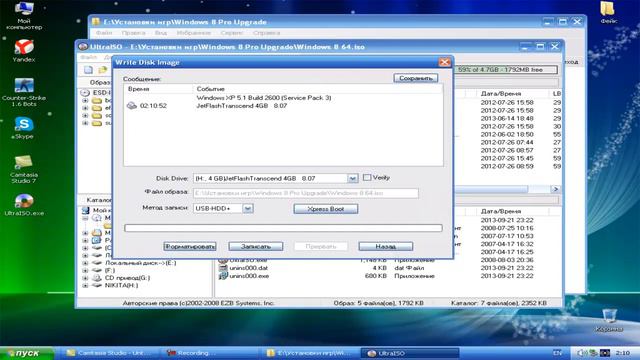
Task: Open the View menu in Explorer window
Action: pyautogui.click(x=161, y=33)
